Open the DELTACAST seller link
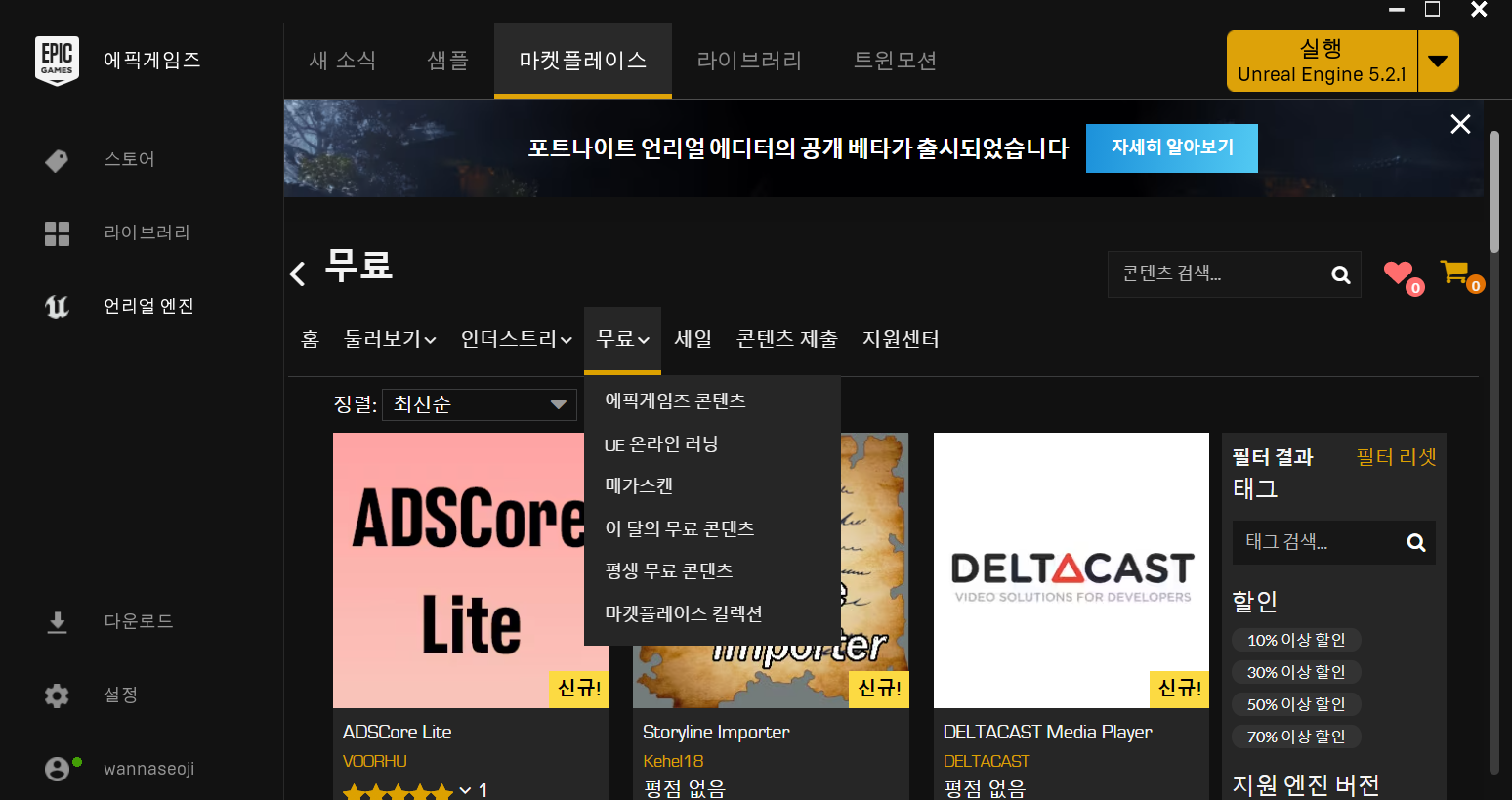1512x800 pixels. (987, 761)
